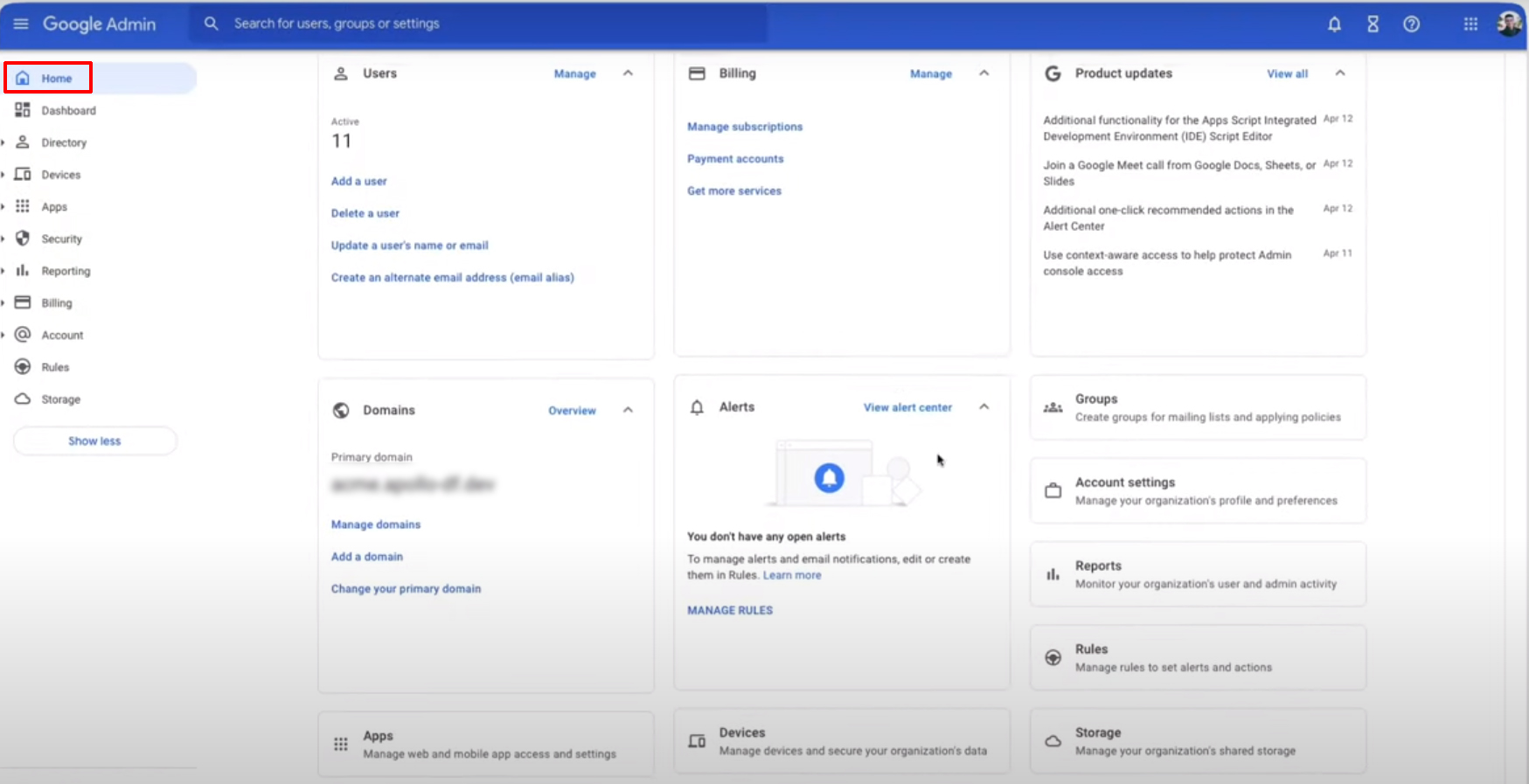
Task: Click Add a user link
Action: (x=359, y=182)
